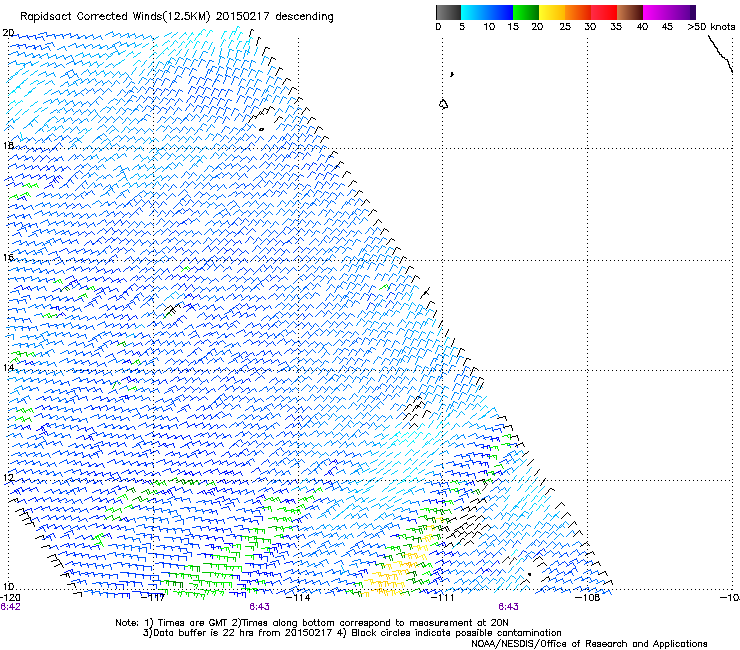Click the latitude axis label '16'
This screenshot has width=740, height=650.
8,257
